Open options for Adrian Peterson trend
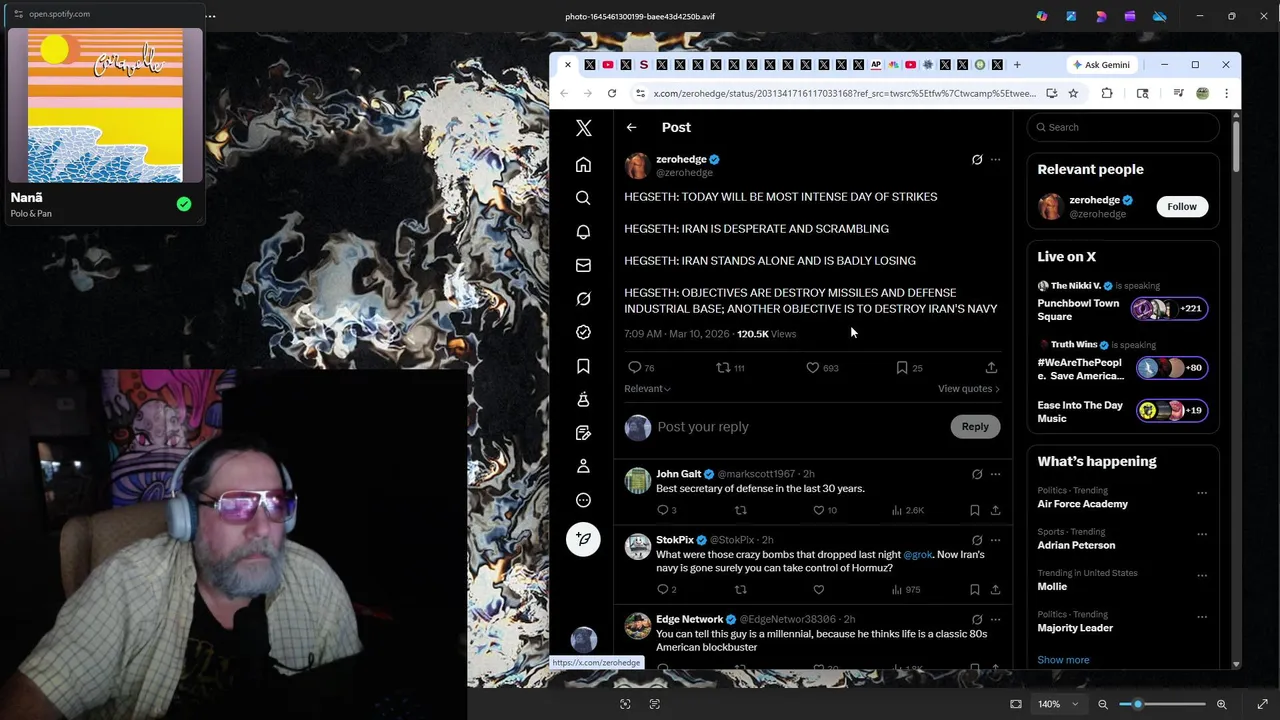The image size is (1280, 720). pos(1202,534)
